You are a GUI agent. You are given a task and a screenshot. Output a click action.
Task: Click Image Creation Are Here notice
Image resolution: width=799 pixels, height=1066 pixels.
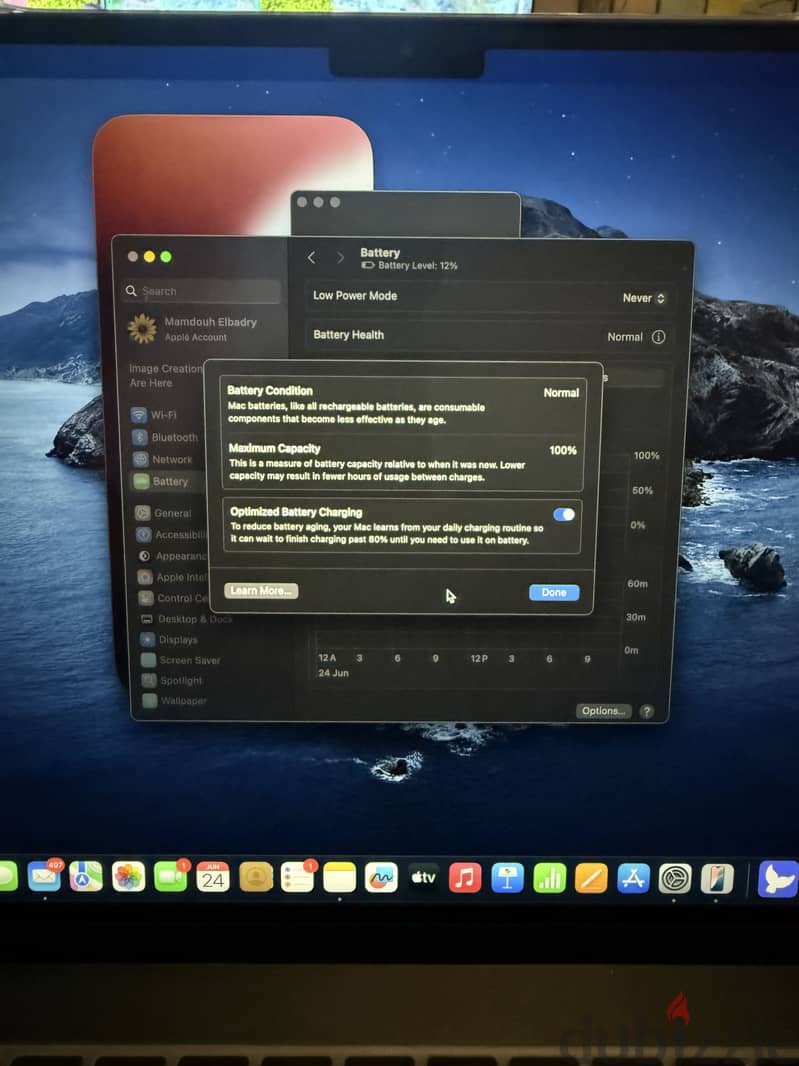click(165, 376)
